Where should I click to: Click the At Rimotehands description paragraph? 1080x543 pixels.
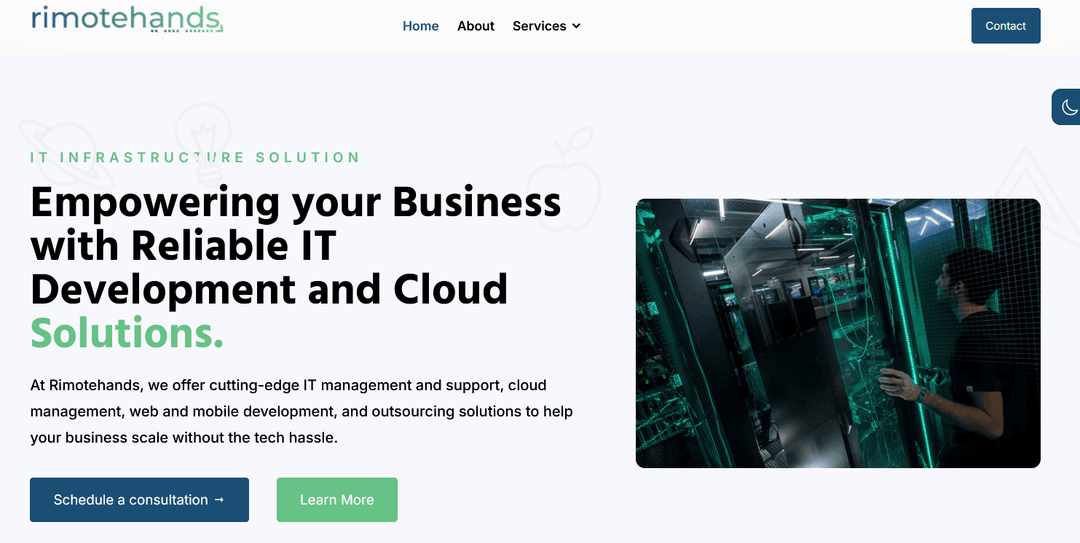(x=301, y=411)
